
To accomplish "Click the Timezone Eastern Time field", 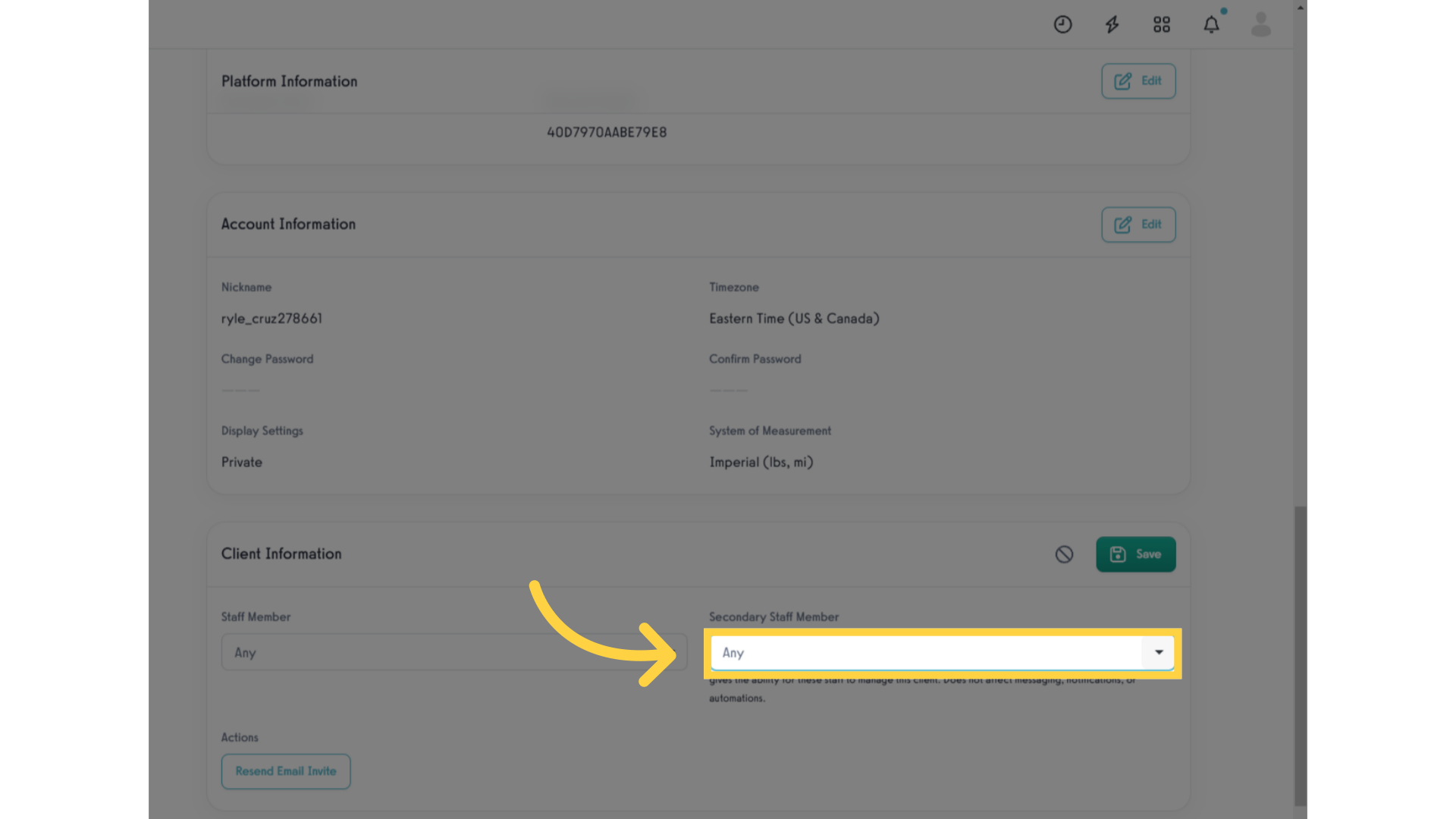I will pyautogui.click(x=794, y=318).
